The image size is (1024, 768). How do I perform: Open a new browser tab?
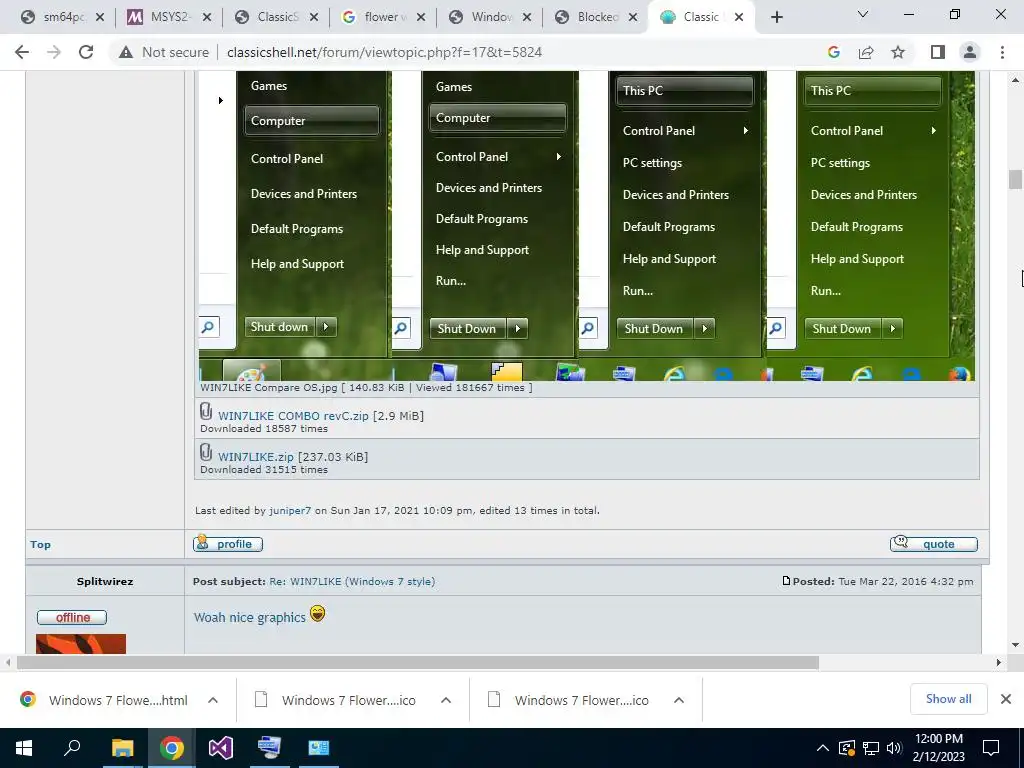click(776, 18)
